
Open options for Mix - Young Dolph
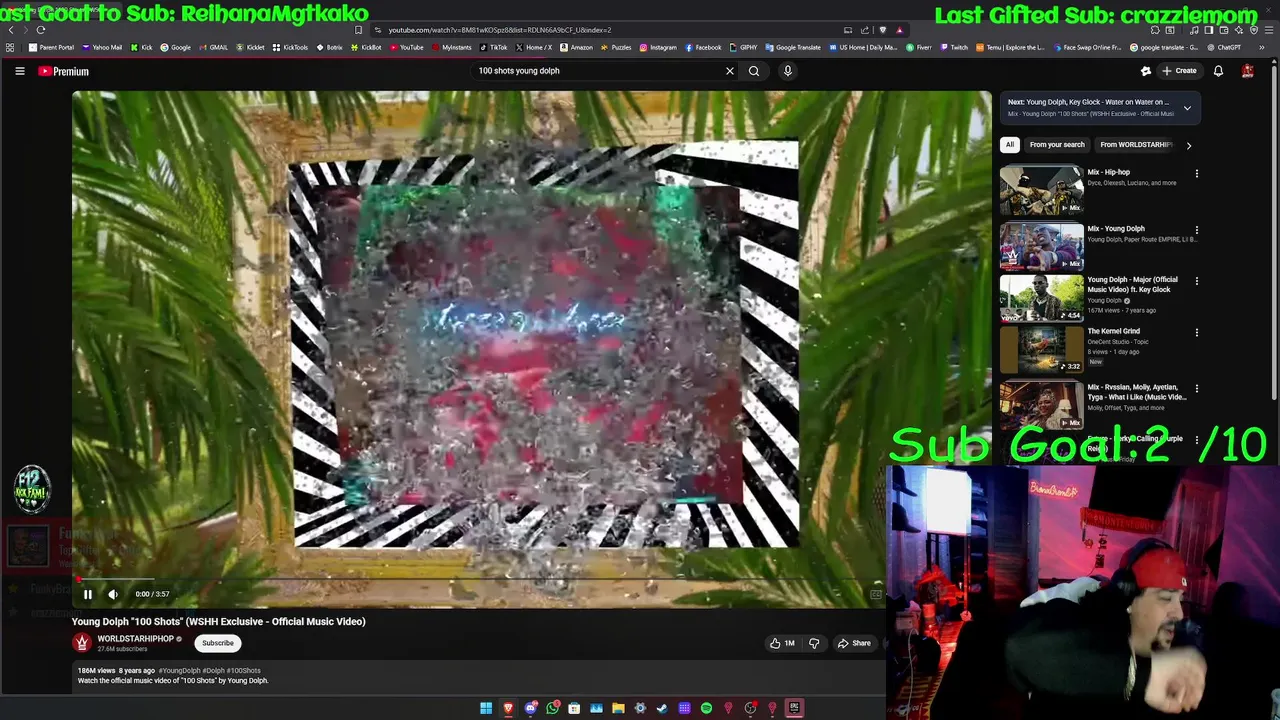pos(1196,230)
